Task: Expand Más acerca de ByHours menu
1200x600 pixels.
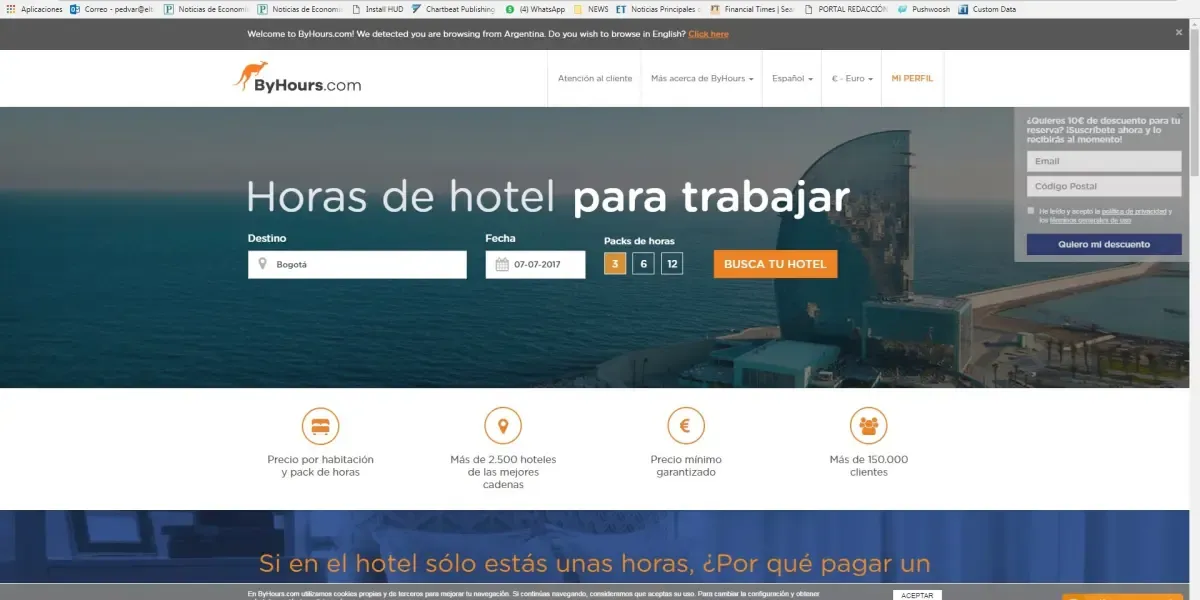Action: pyautogui.click(x=701, y=78)
